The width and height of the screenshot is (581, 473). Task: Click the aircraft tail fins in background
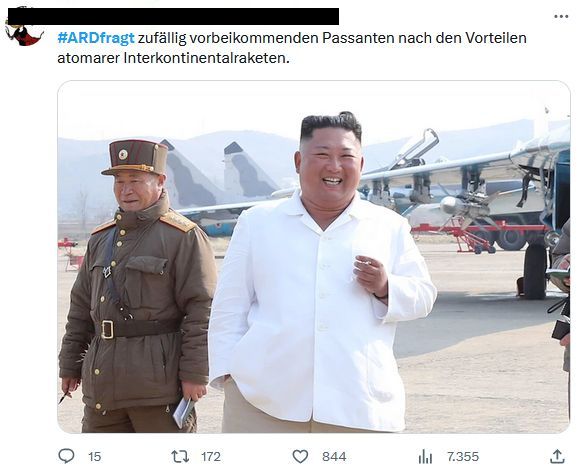[x=219, y=172]
